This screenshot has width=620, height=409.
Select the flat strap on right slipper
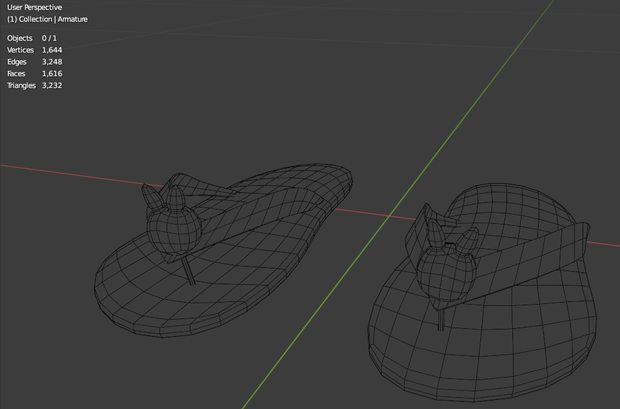pos(526,263)
